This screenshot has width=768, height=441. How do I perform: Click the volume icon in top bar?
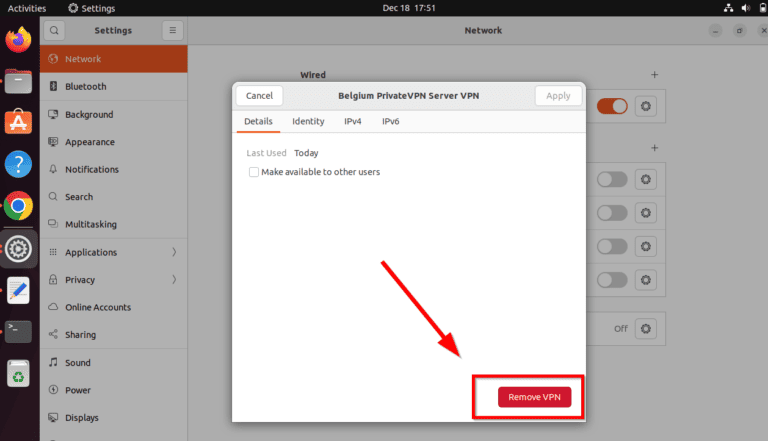[x=745, y=8]
